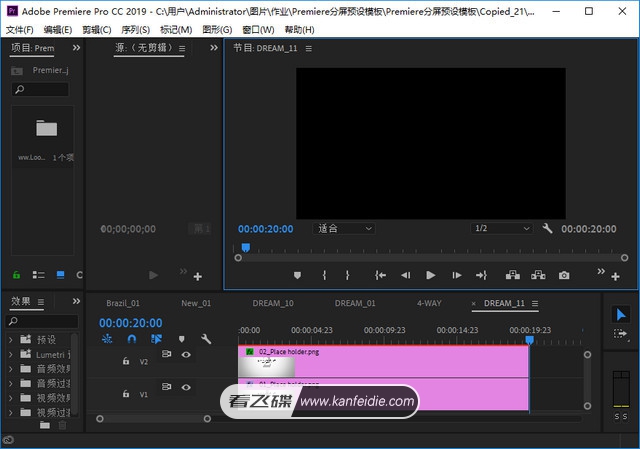Show more Program monitor transport buttons
The image size is (640, 449).
[601, 271]
